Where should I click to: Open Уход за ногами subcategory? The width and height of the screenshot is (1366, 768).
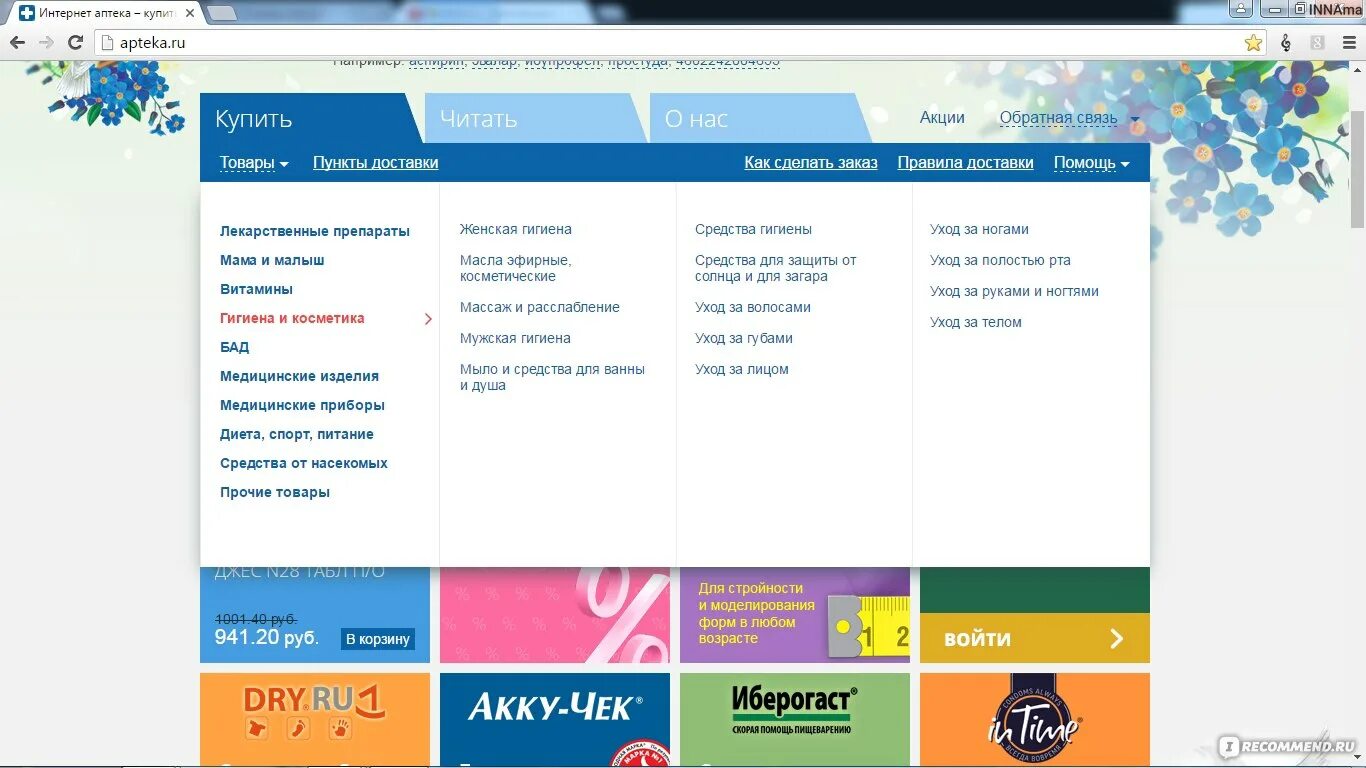click(979, 229)
